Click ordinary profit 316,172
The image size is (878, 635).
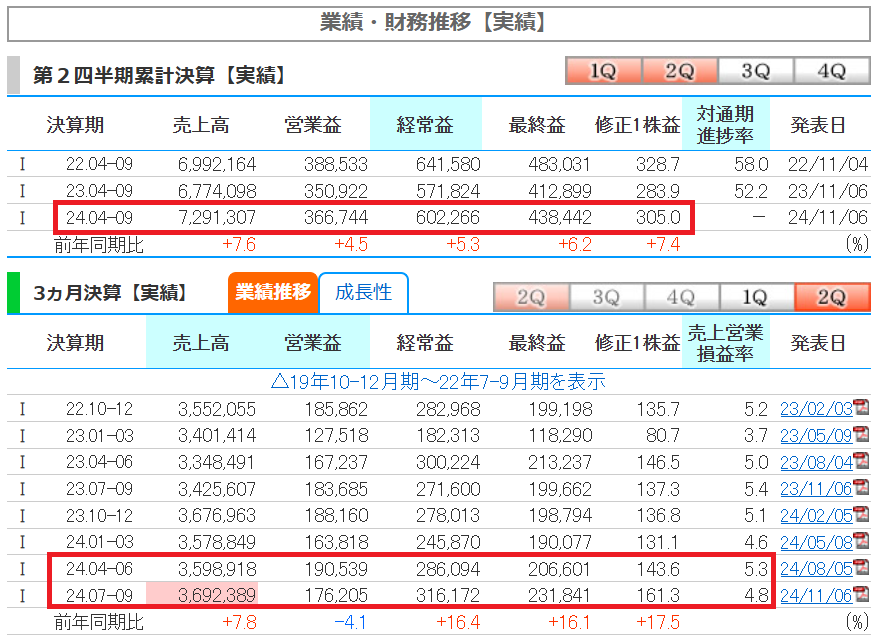pos(448,595)
